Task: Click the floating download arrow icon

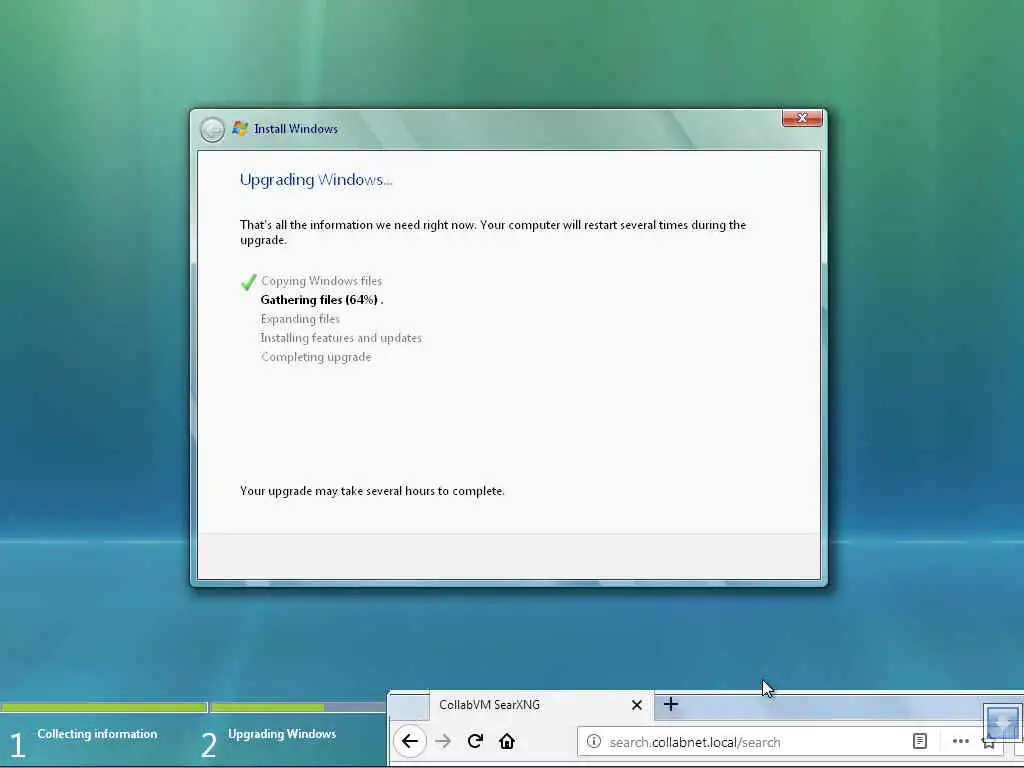Action: [x=1002, y=722]
